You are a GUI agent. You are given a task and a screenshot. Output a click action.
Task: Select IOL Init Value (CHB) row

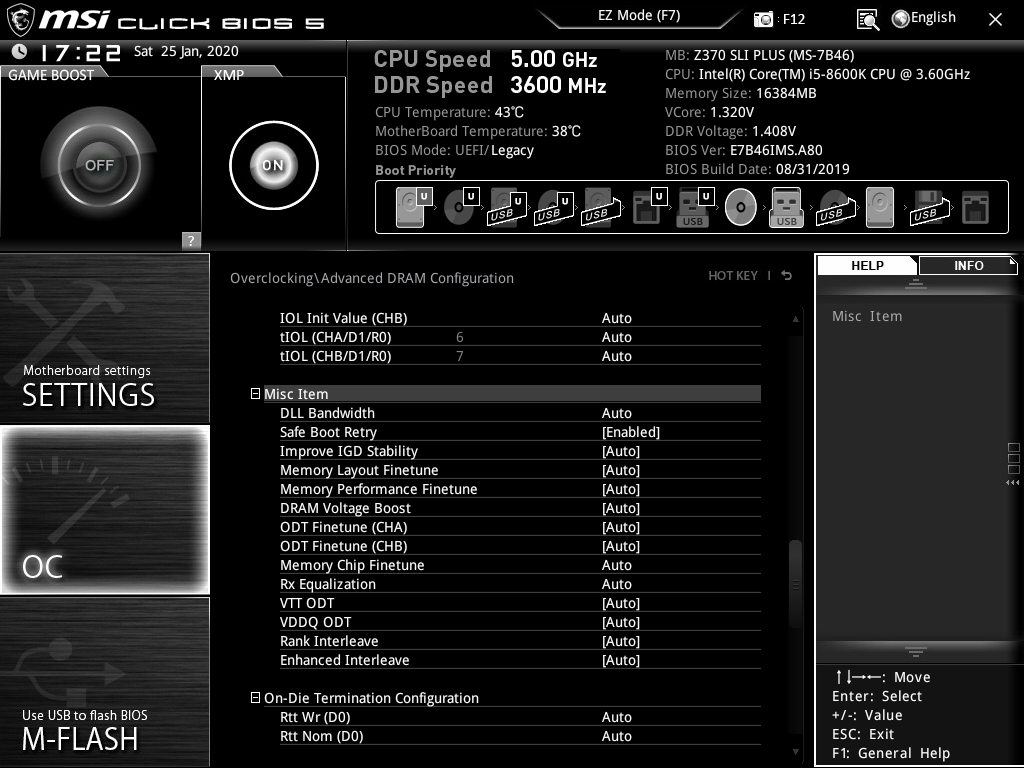click(520, 318)
